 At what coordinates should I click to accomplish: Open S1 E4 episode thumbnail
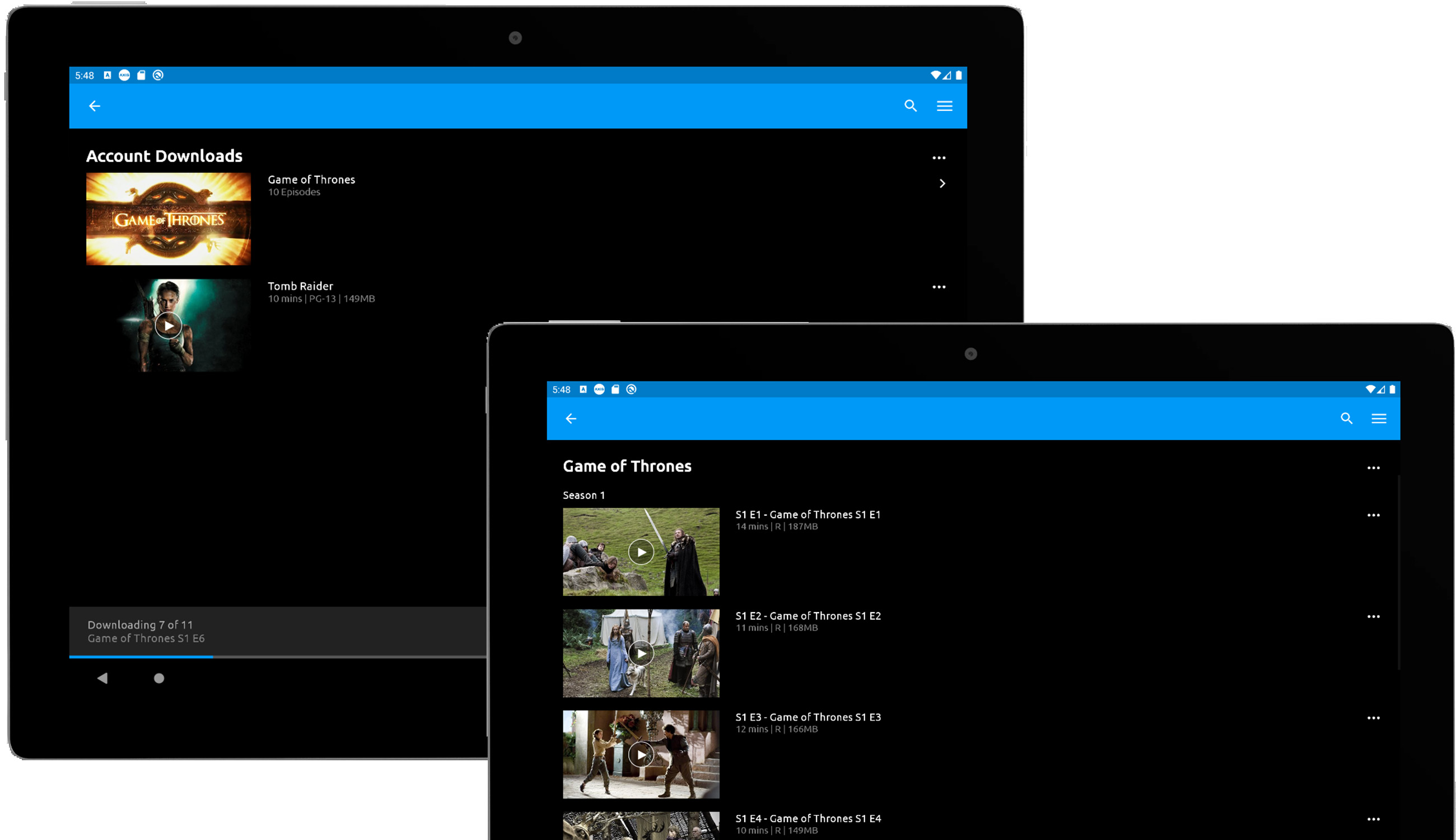click(641, 826)
